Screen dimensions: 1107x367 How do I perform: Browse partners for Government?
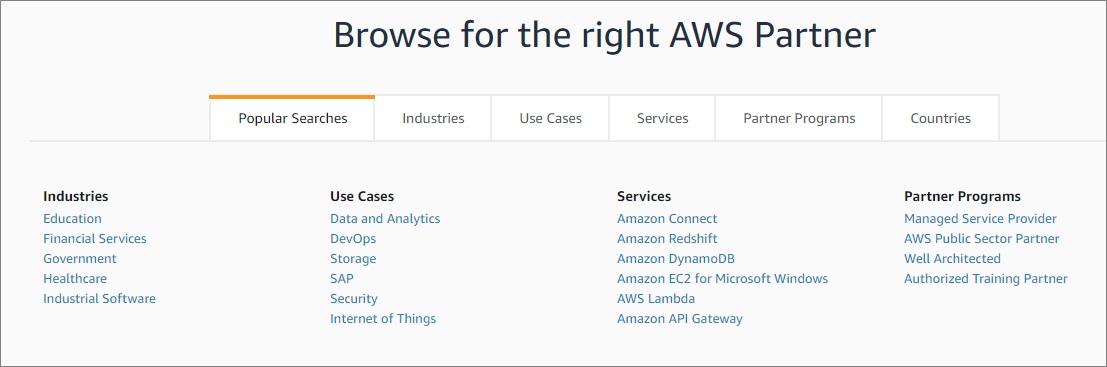coord(80,259)
